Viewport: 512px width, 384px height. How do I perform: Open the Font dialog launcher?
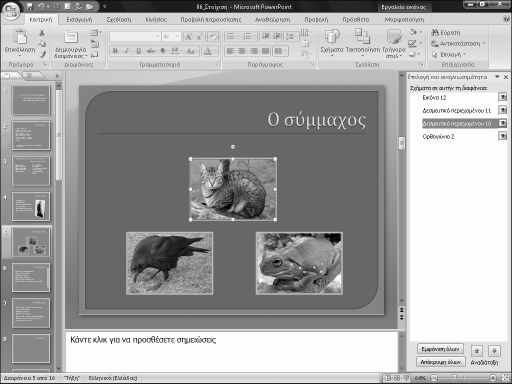coord(217,64)
